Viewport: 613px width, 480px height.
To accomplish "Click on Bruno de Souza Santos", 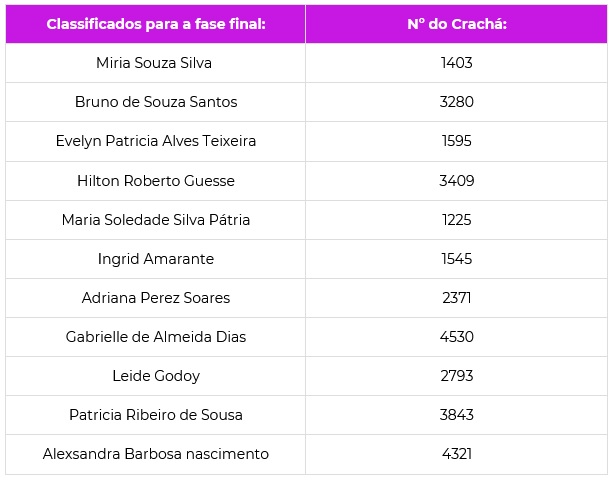I will (x=156, y=102).
